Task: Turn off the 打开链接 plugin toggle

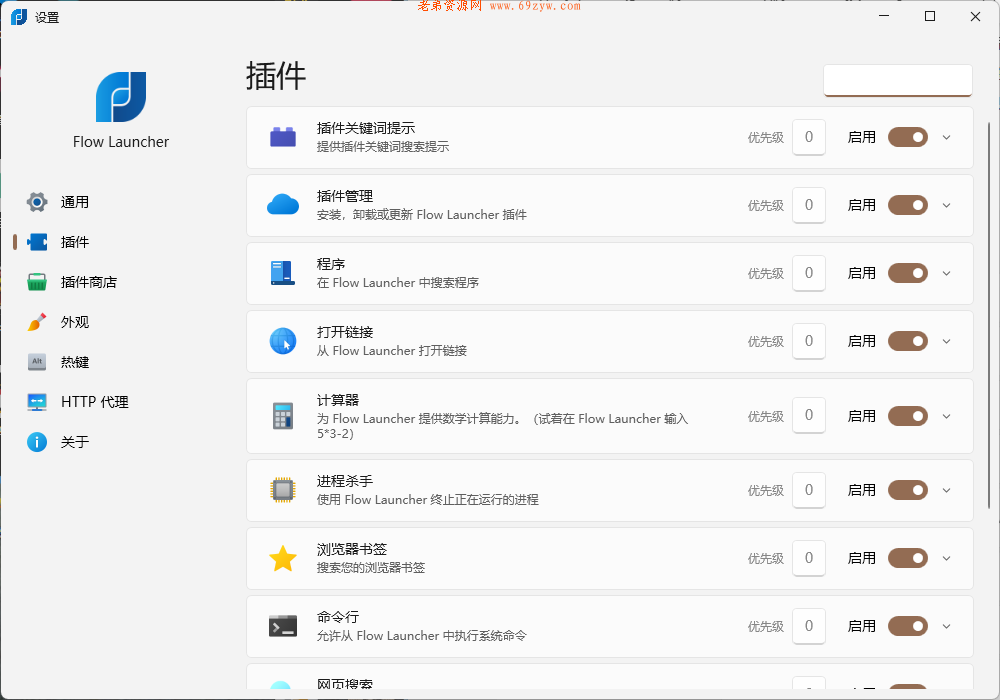Action: (908, 341)
